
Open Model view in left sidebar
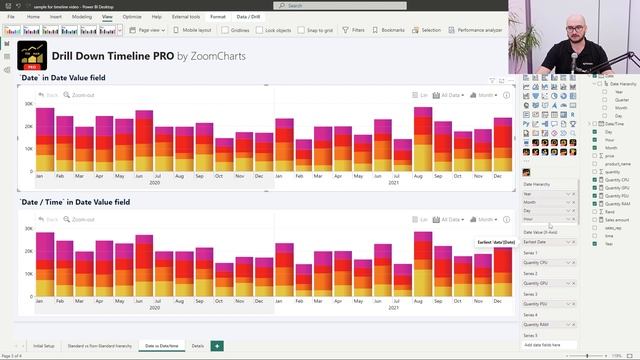(x=7, y=70)
